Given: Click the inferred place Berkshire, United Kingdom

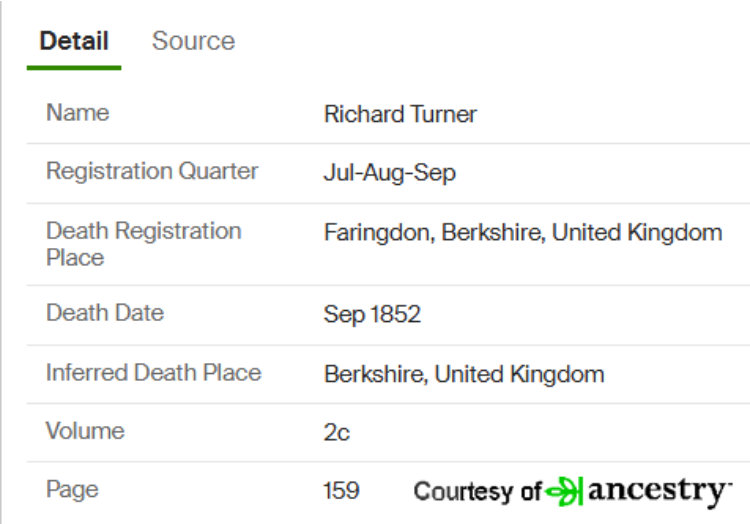Looking at the screenshot, I should click(x=464, y=374).
